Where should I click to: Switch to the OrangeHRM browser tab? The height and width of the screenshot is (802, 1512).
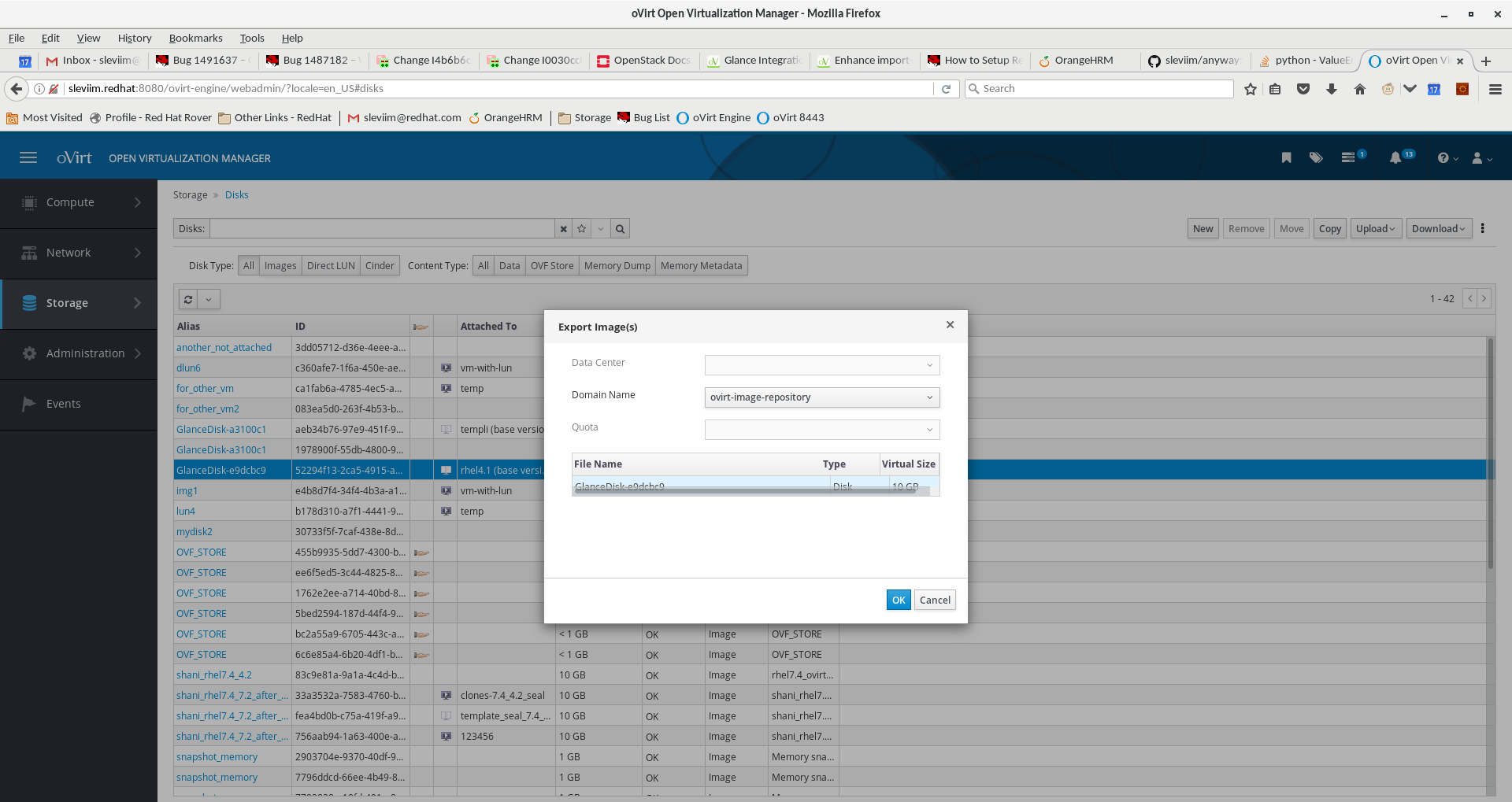pyautogui.click(x=1084, y=61)
